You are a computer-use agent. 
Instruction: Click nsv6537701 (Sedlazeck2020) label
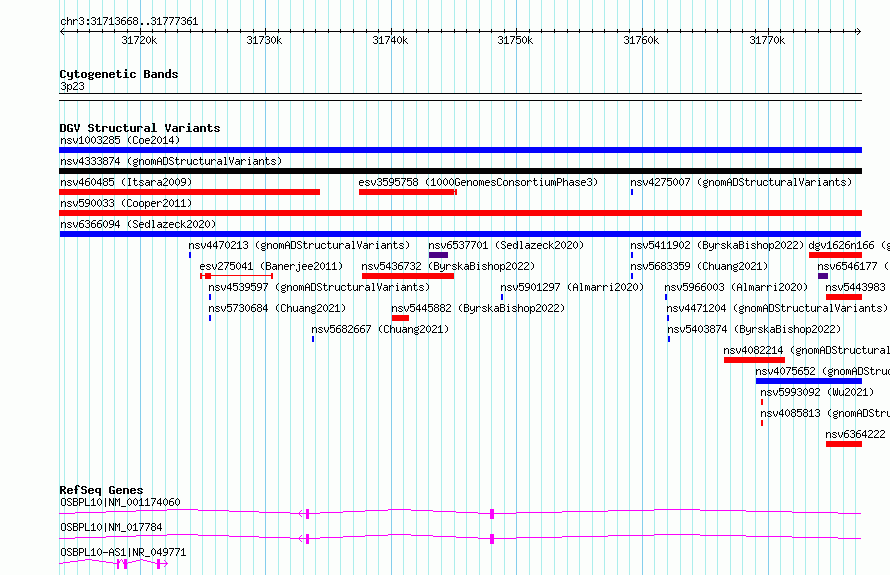pos(506,245)
